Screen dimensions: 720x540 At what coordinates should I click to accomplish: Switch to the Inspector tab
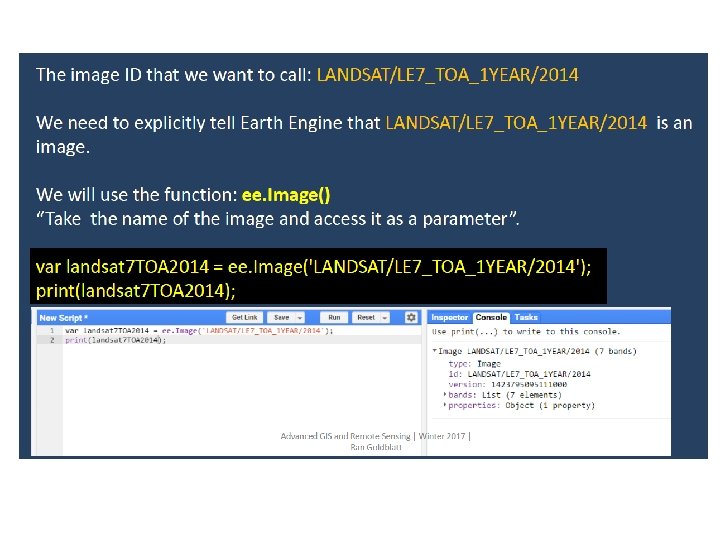[449, 317]
